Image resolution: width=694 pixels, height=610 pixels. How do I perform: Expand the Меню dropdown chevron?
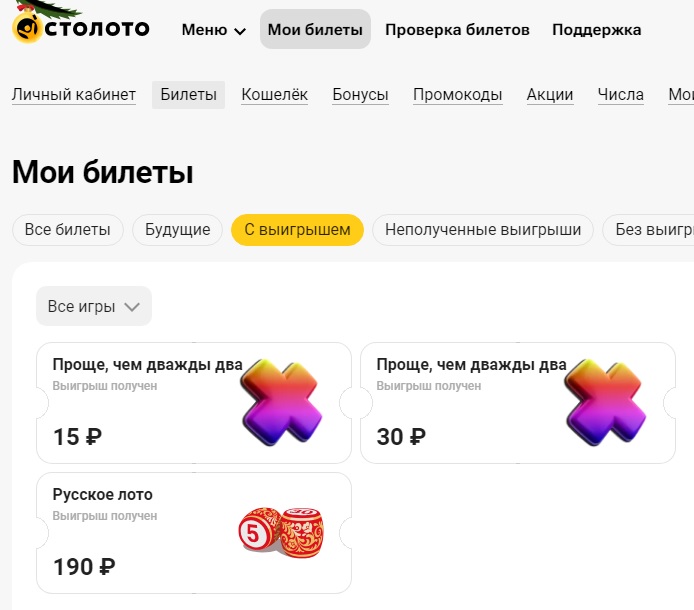click(x=240, y=31)
